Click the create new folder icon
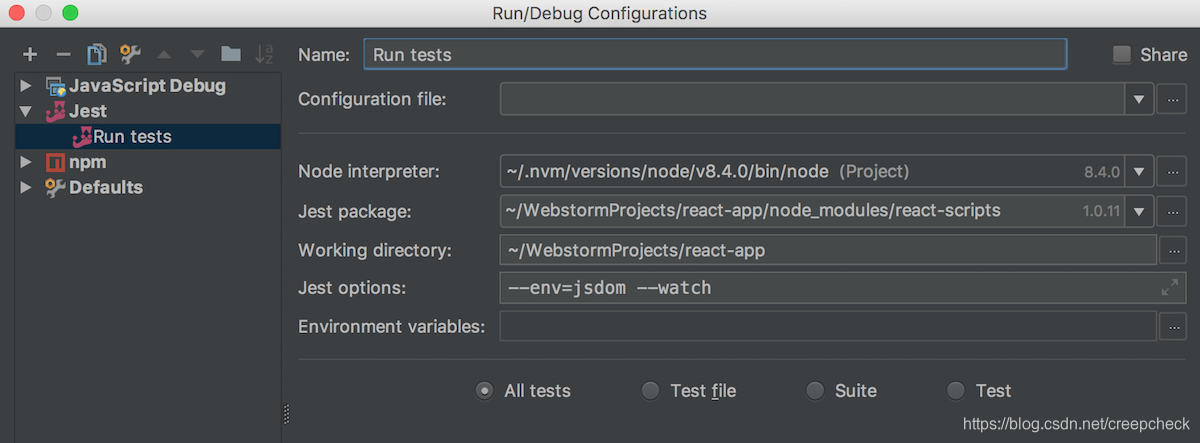 (231, 54)
